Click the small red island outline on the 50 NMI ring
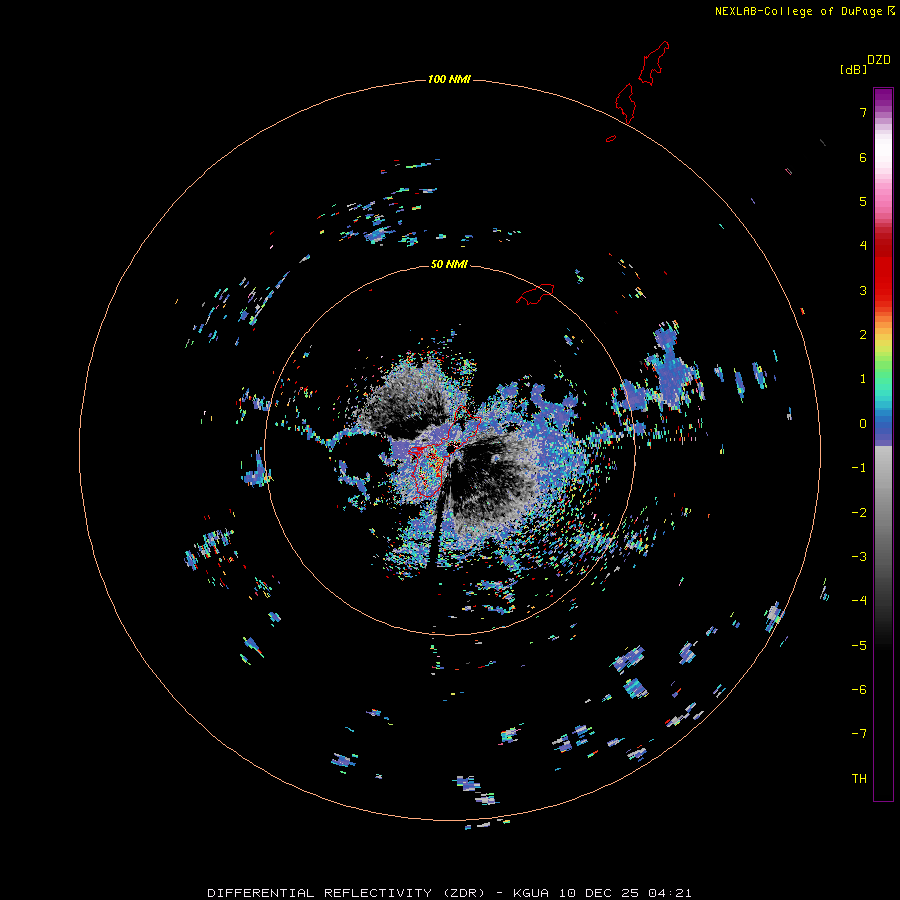This screenshot has height=900, width=900. (x=535, y=294)
